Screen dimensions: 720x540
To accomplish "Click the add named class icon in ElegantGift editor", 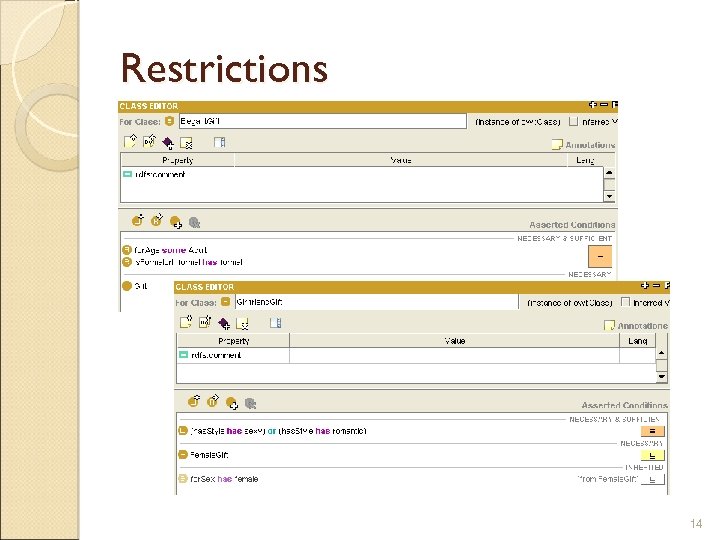I will 175,223.
